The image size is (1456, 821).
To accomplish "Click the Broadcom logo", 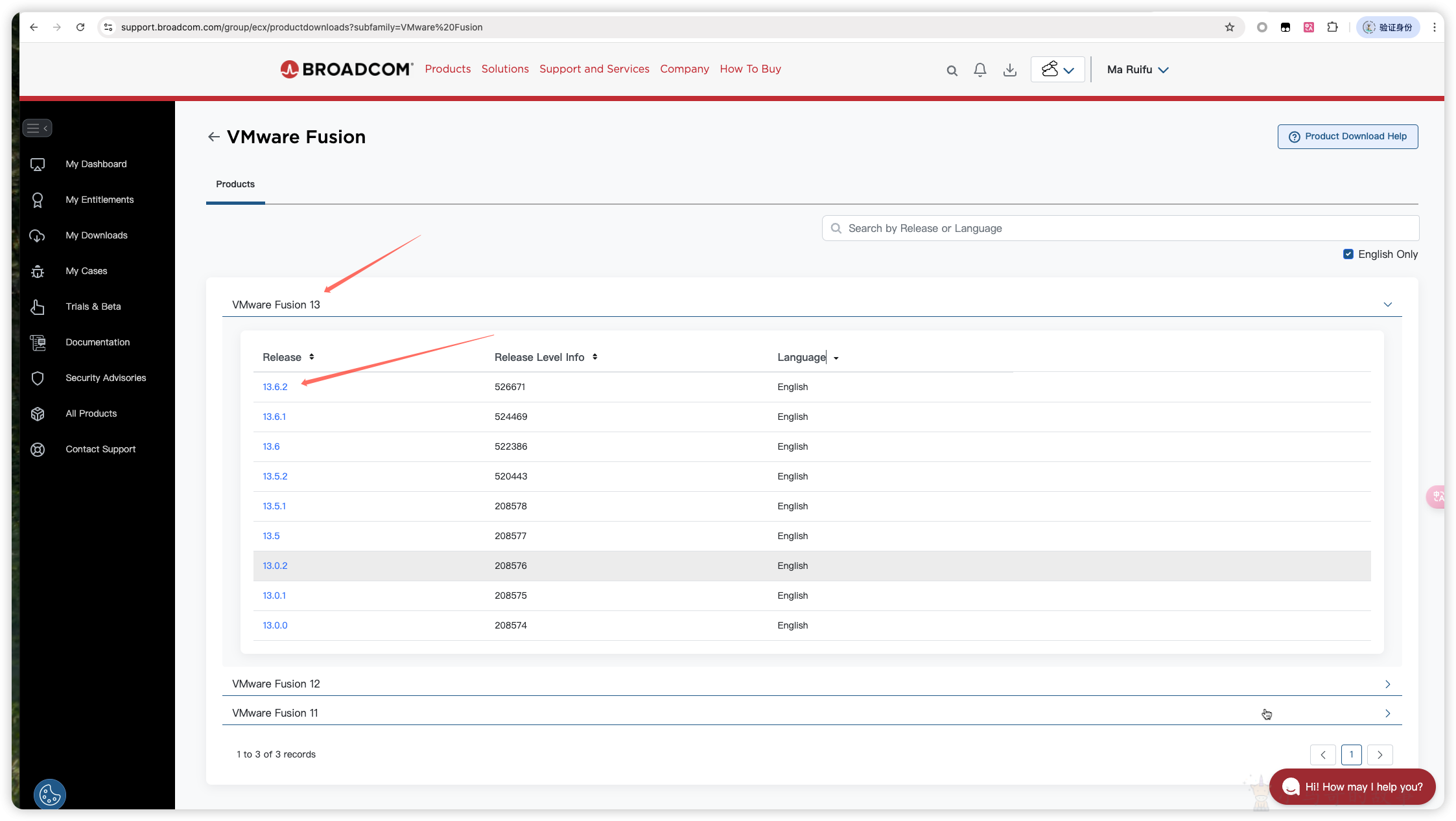I will pos(346,69).
